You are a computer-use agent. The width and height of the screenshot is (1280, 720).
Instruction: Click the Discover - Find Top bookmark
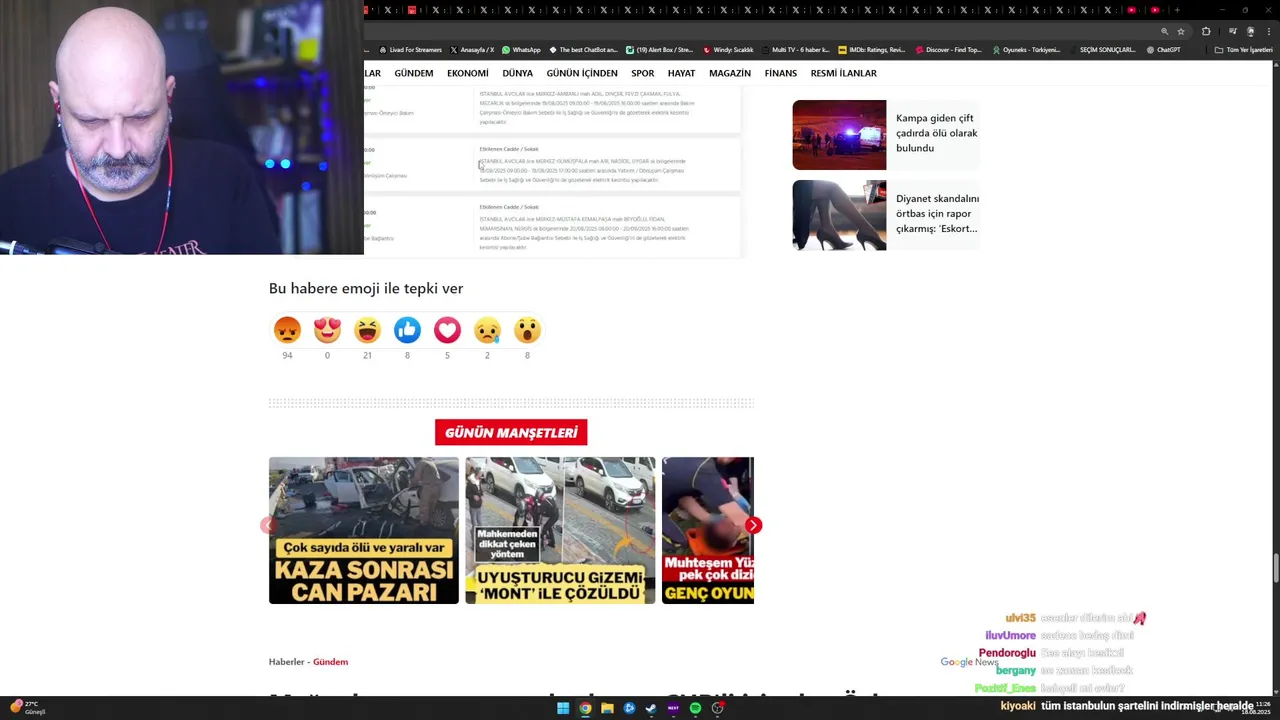click(x=949, y=50)
